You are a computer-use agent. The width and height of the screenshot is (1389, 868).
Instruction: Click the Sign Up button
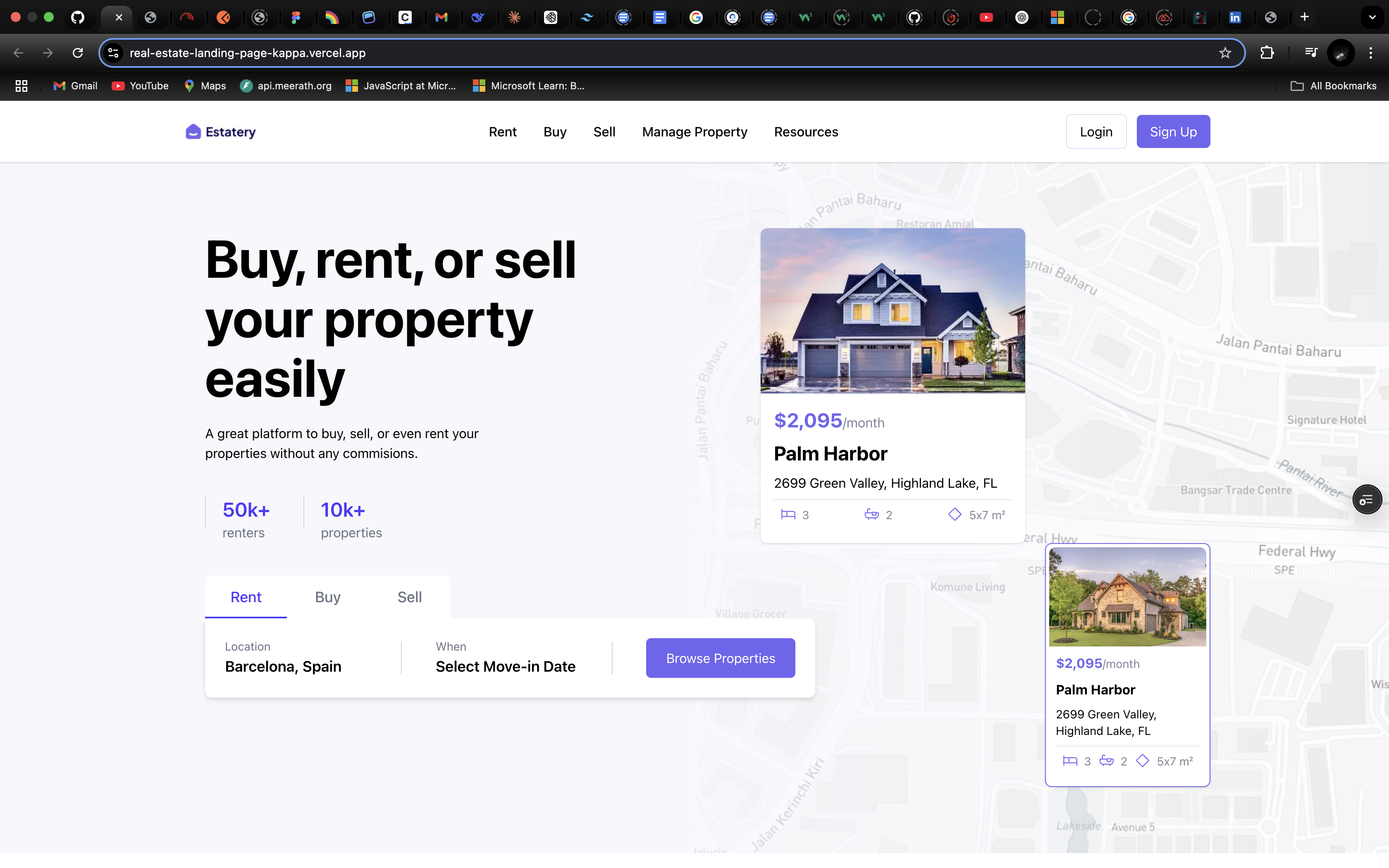pyautogui.click(x=1173, y=131)
